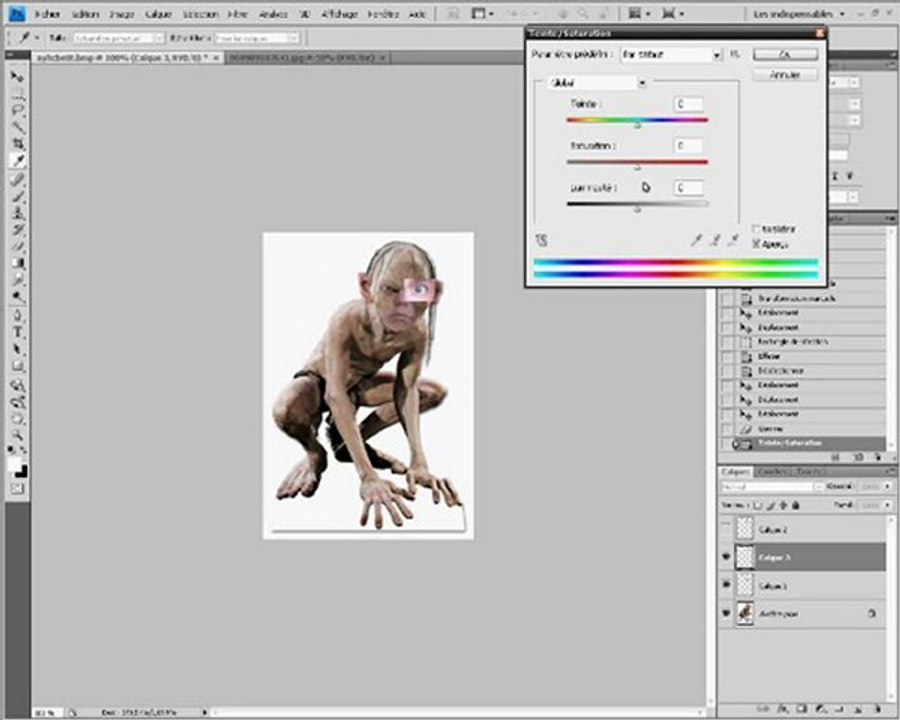Click the first eyedropper in Teinte/Saturation dialog
The image size is (900, 720).
[696, 240]
